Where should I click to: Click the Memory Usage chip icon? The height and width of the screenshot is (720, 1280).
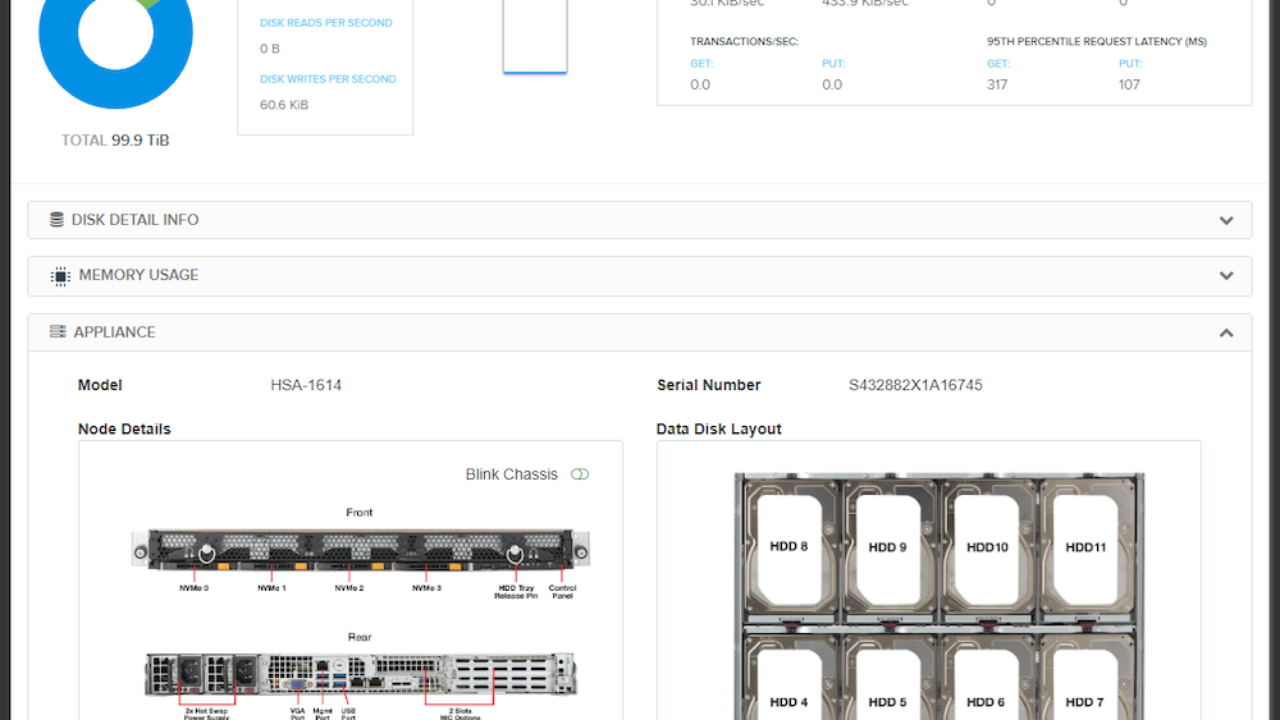click(x=60, y=276)
